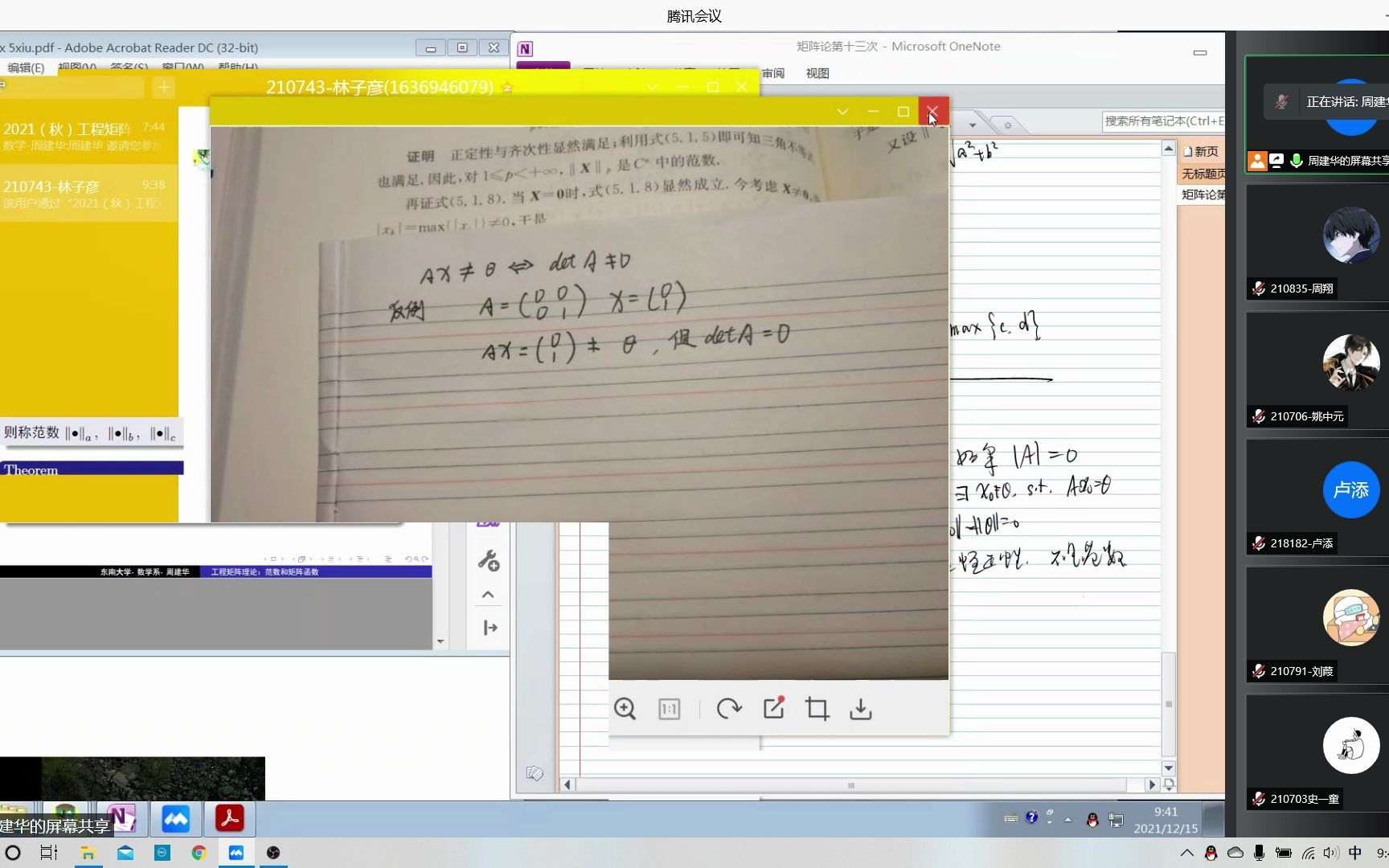Click OneNote horizontal scrollbar right arrow
The image size is (1389, 868).
click(1152, 784)
